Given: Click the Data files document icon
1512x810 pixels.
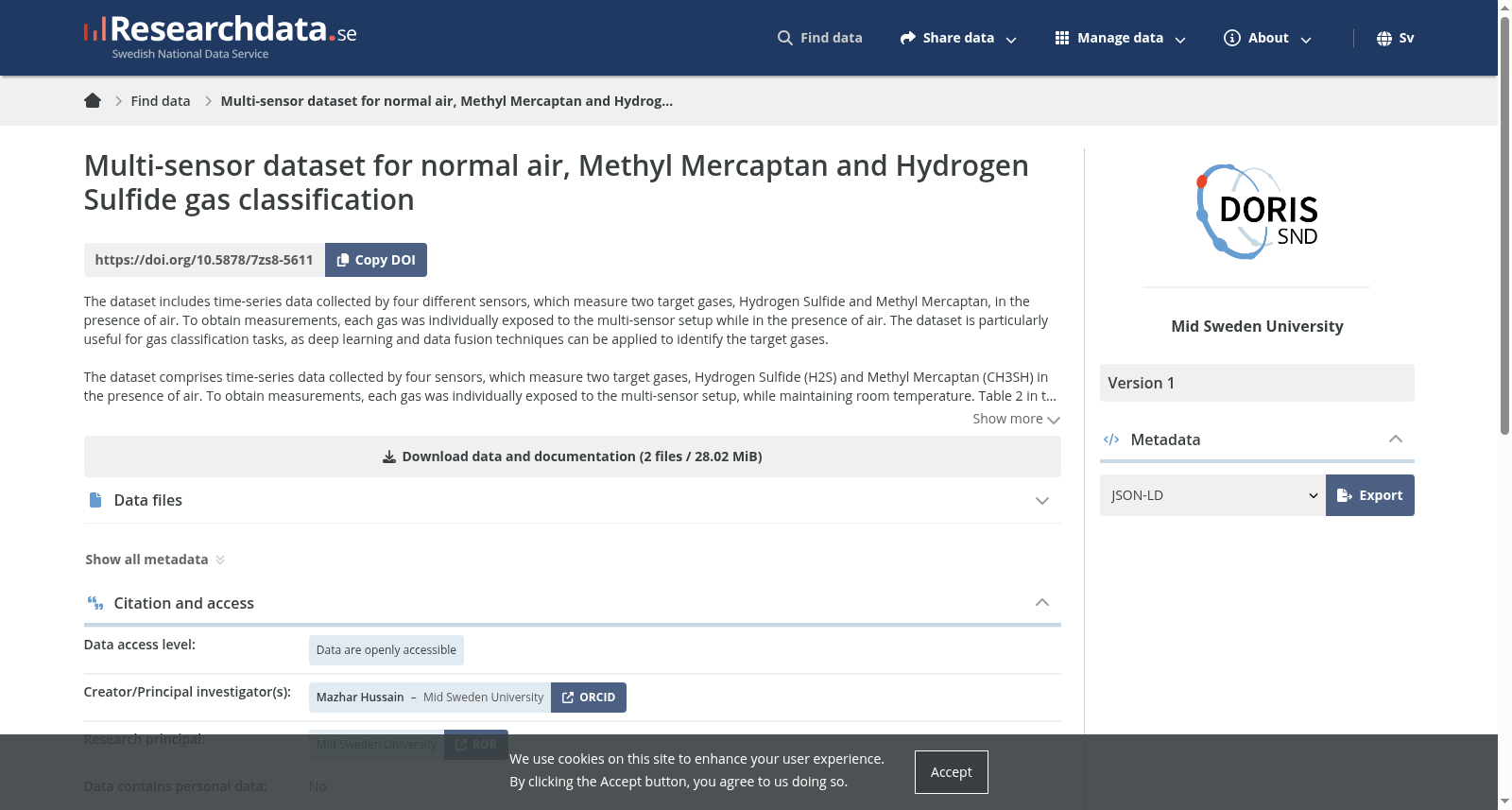Looking at the screenshot, I should coord(95,500).
